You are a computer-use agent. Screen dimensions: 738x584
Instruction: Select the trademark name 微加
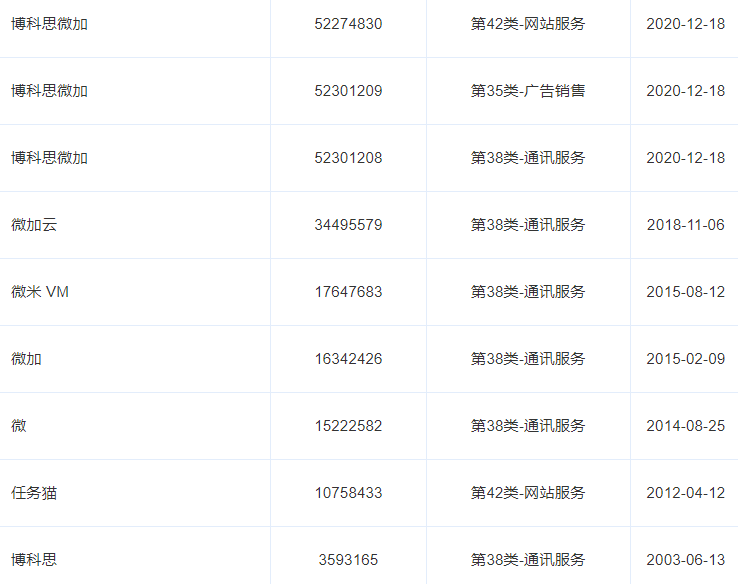[26, 359]
